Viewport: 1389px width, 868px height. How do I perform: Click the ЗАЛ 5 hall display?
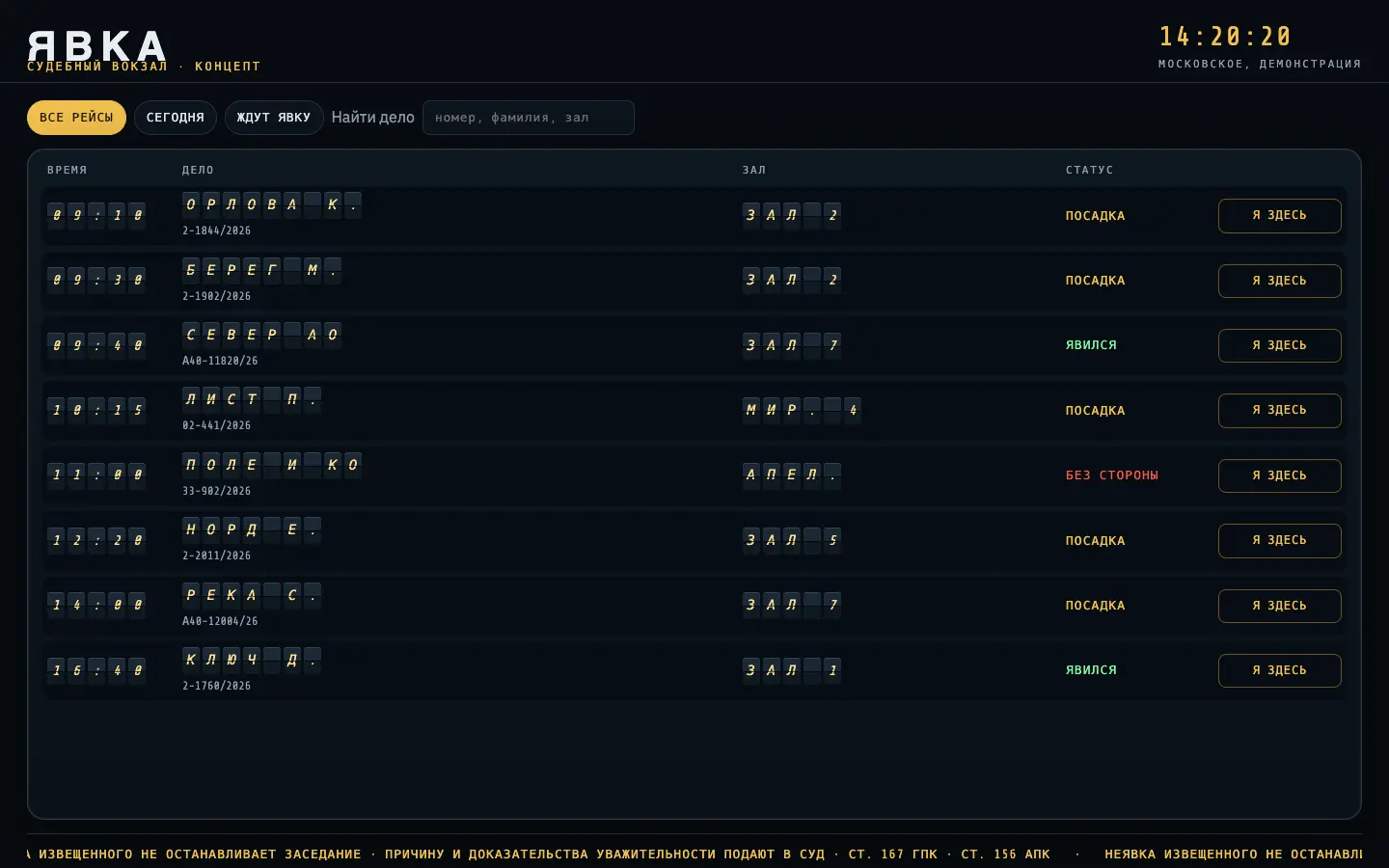[x=792, y=540]
